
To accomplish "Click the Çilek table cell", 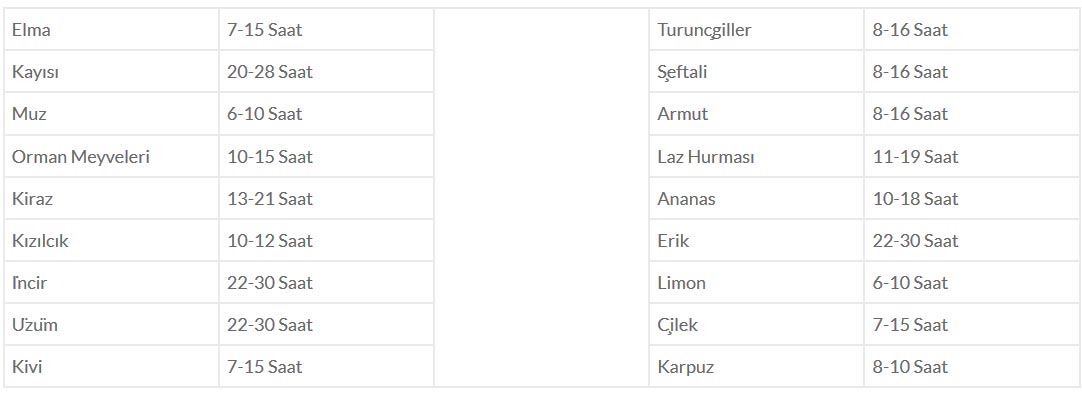I will pyautogui.click(x=756, y=325).
